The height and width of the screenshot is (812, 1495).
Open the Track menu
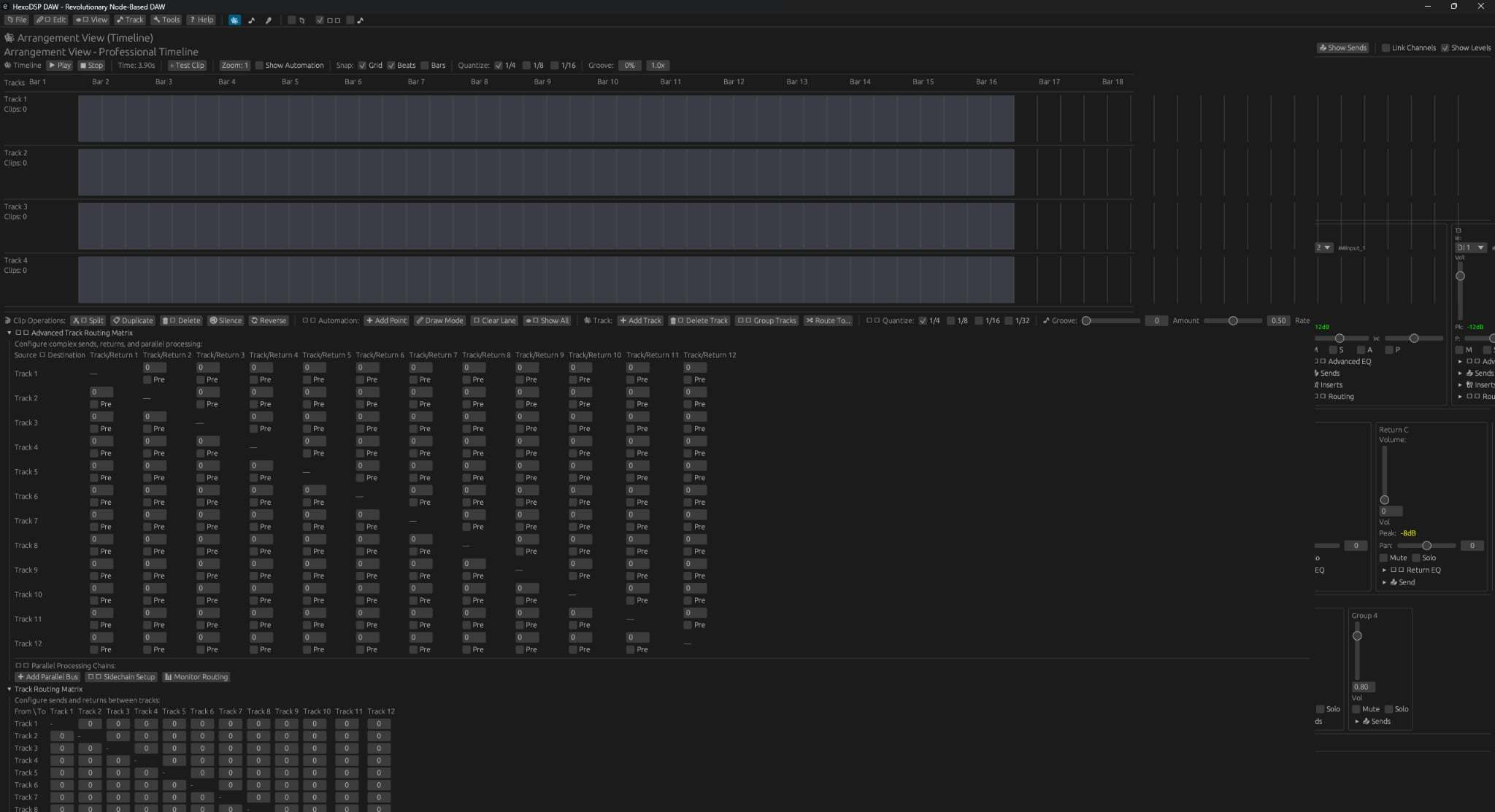tap(130, 20)
